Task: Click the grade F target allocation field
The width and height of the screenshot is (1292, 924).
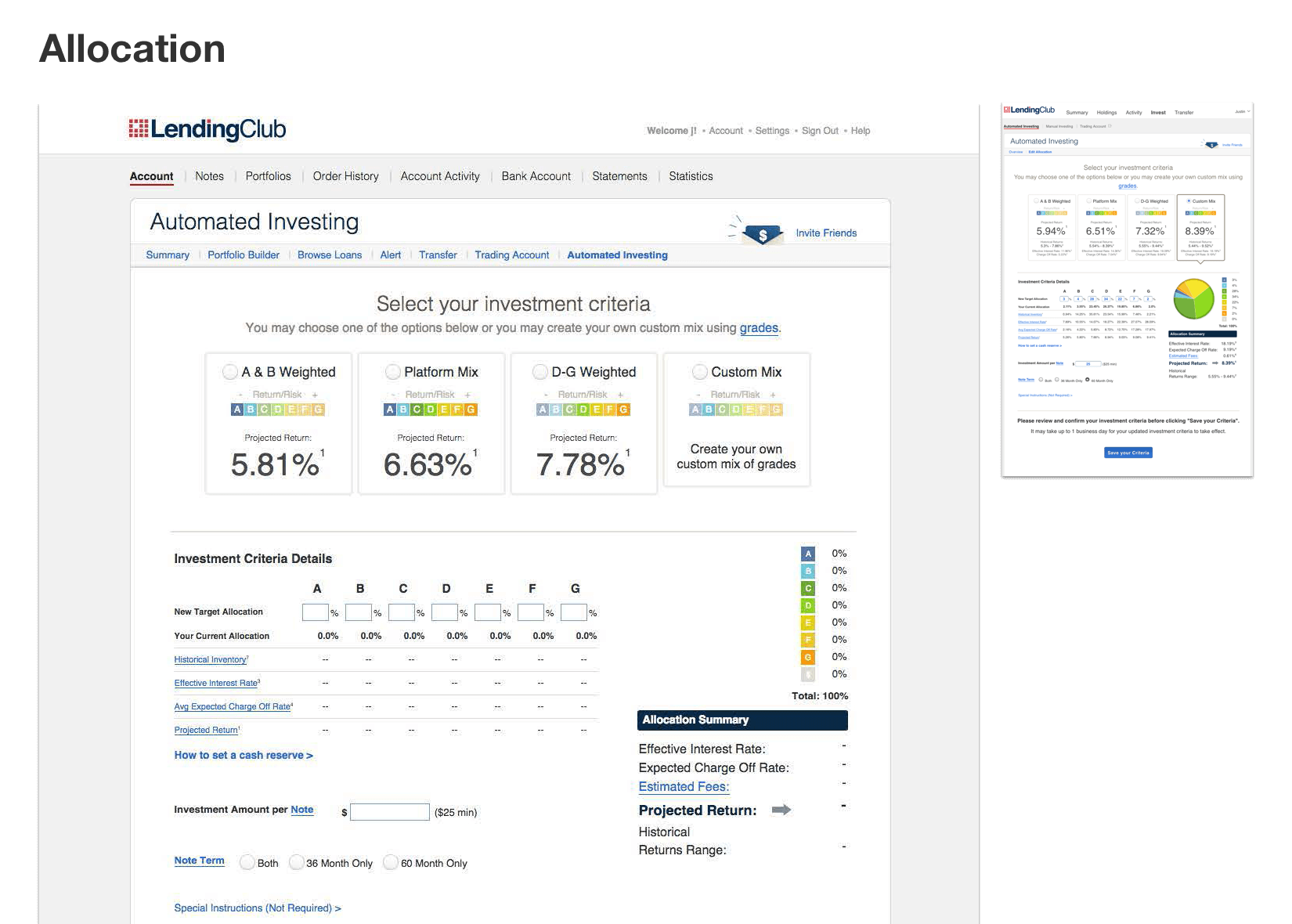Action: 530,612
